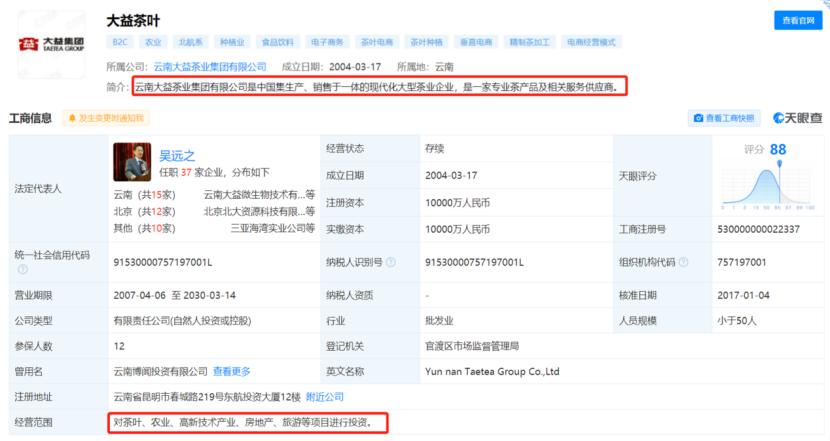Click the operating status value 存续

(435, 149)
